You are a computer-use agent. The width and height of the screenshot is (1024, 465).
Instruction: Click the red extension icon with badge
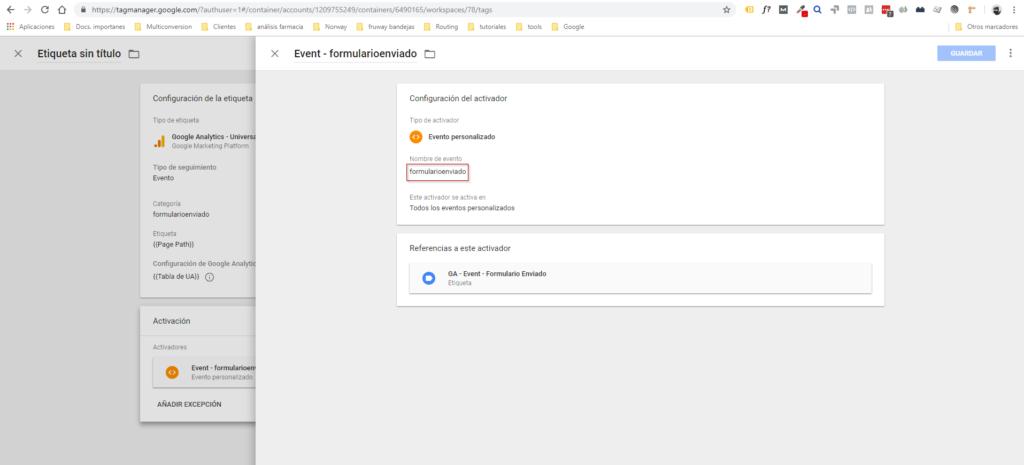point(886,10)
